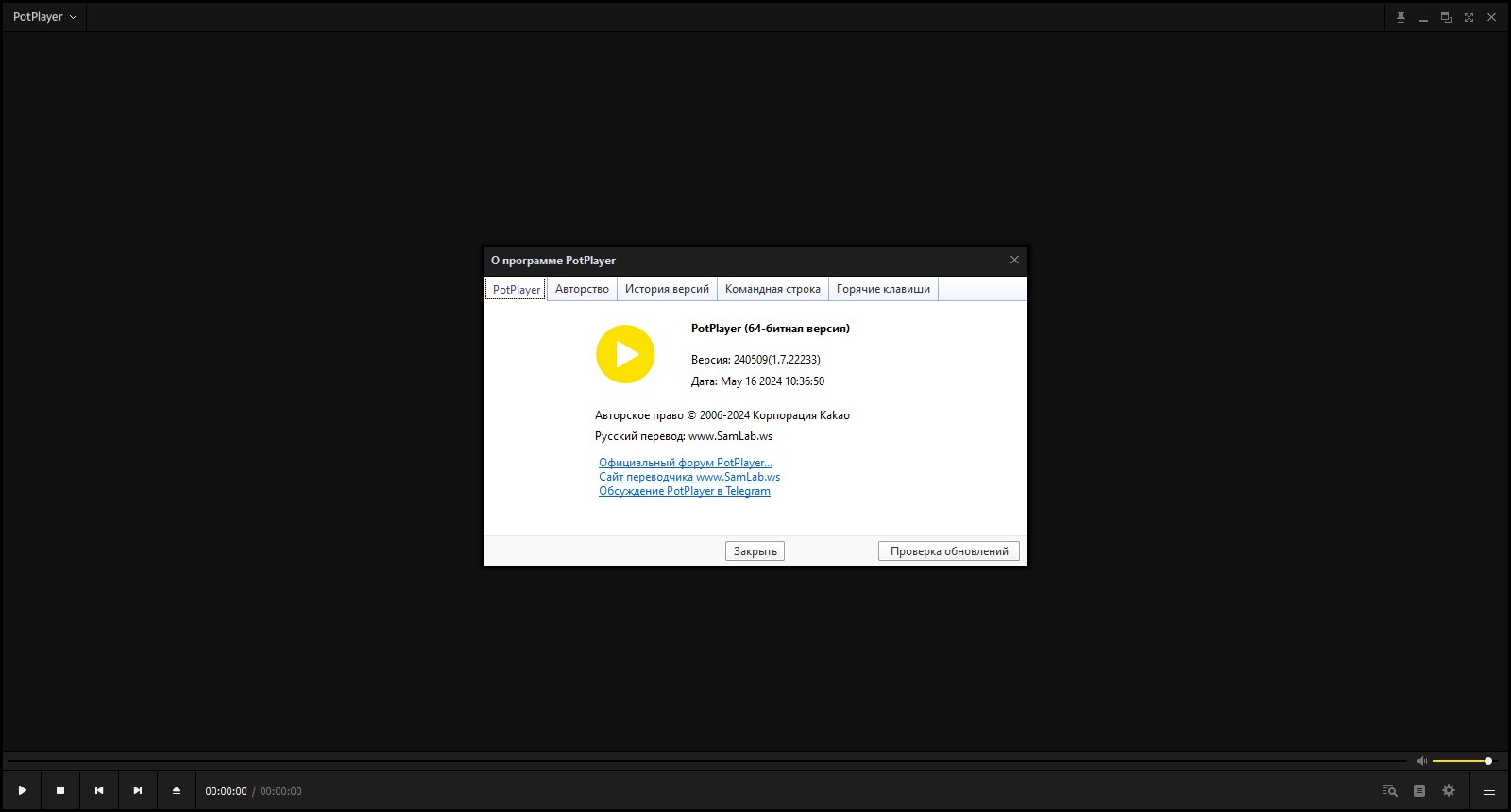Skip to the previous track
1511x812 pixels.
click(x=99, y=790)
